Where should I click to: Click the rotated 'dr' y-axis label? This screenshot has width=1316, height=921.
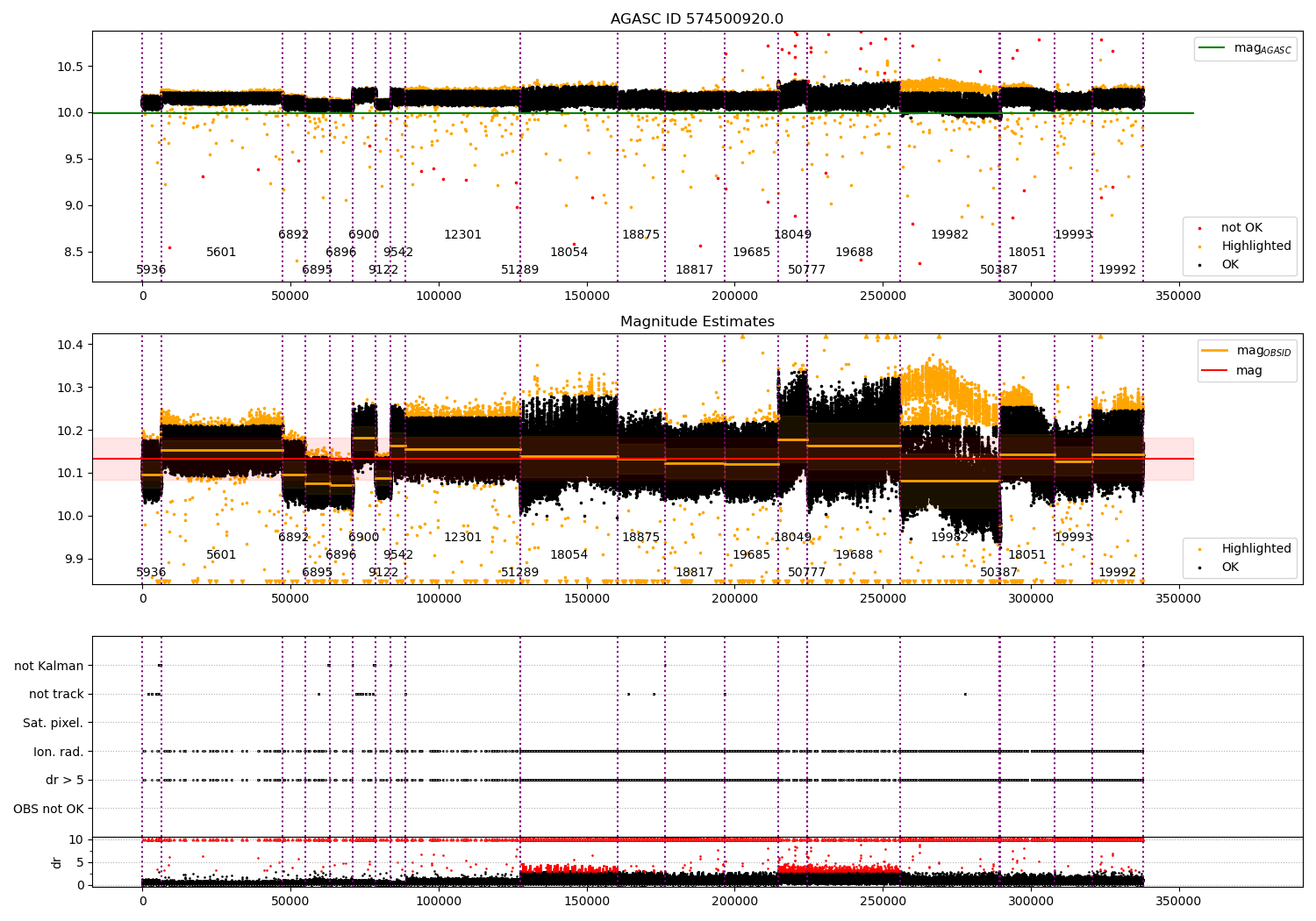[57, 862]
